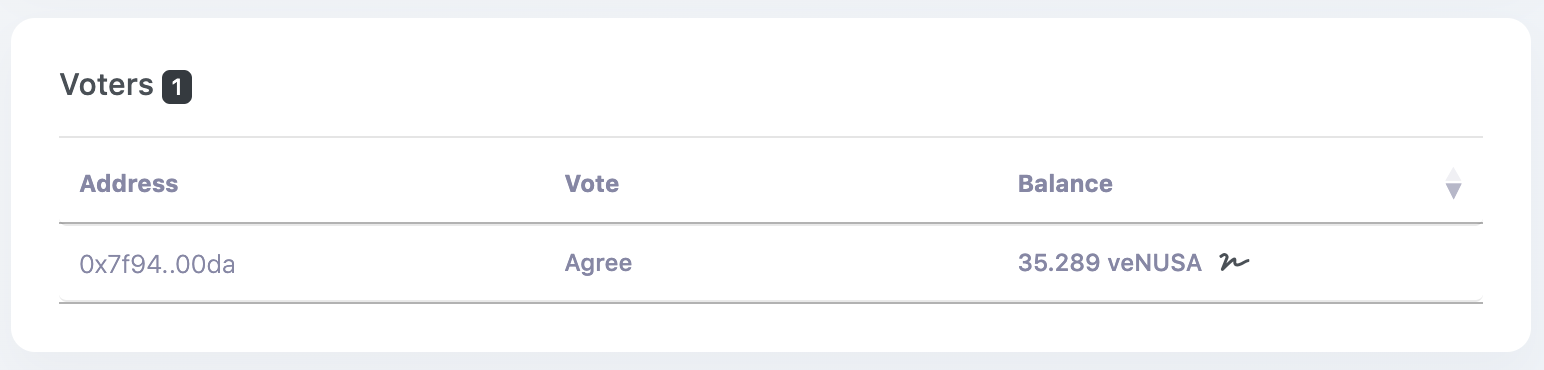
Task: Click the blank row area between address and Agree
Action: [400, 264]
